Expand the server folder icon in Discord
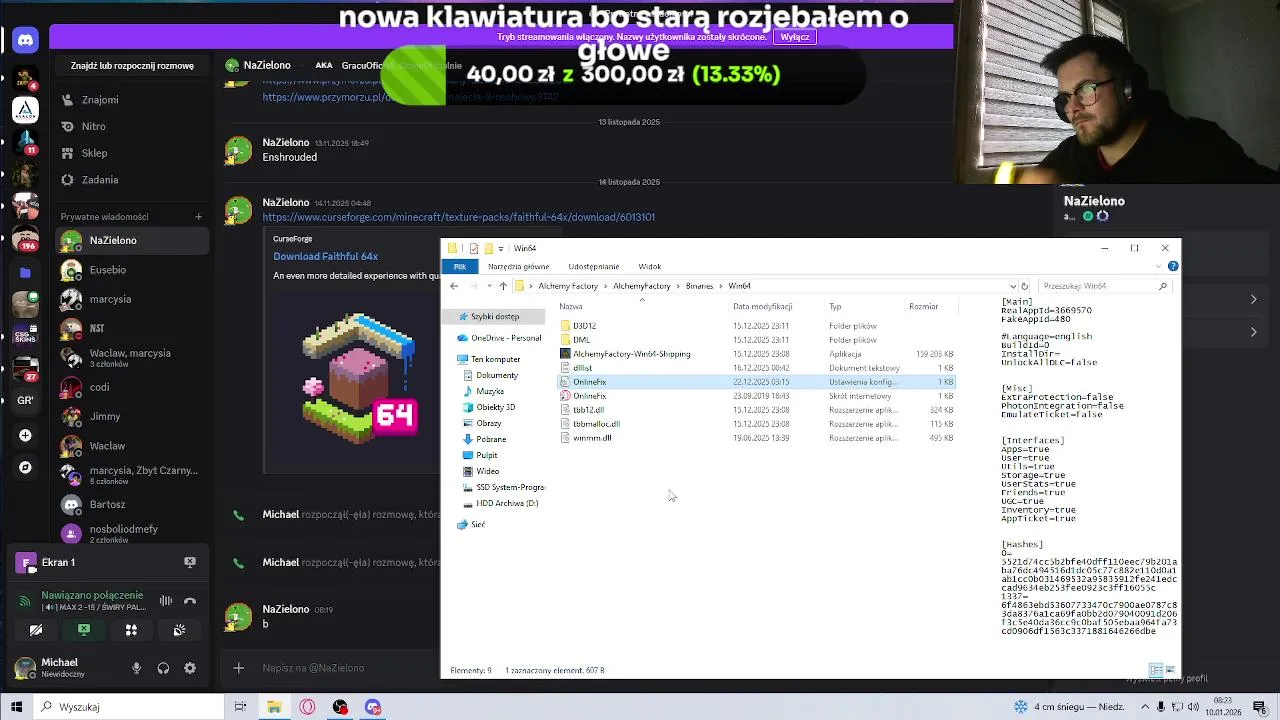1280x720 pixels. [x=25, y=272]
